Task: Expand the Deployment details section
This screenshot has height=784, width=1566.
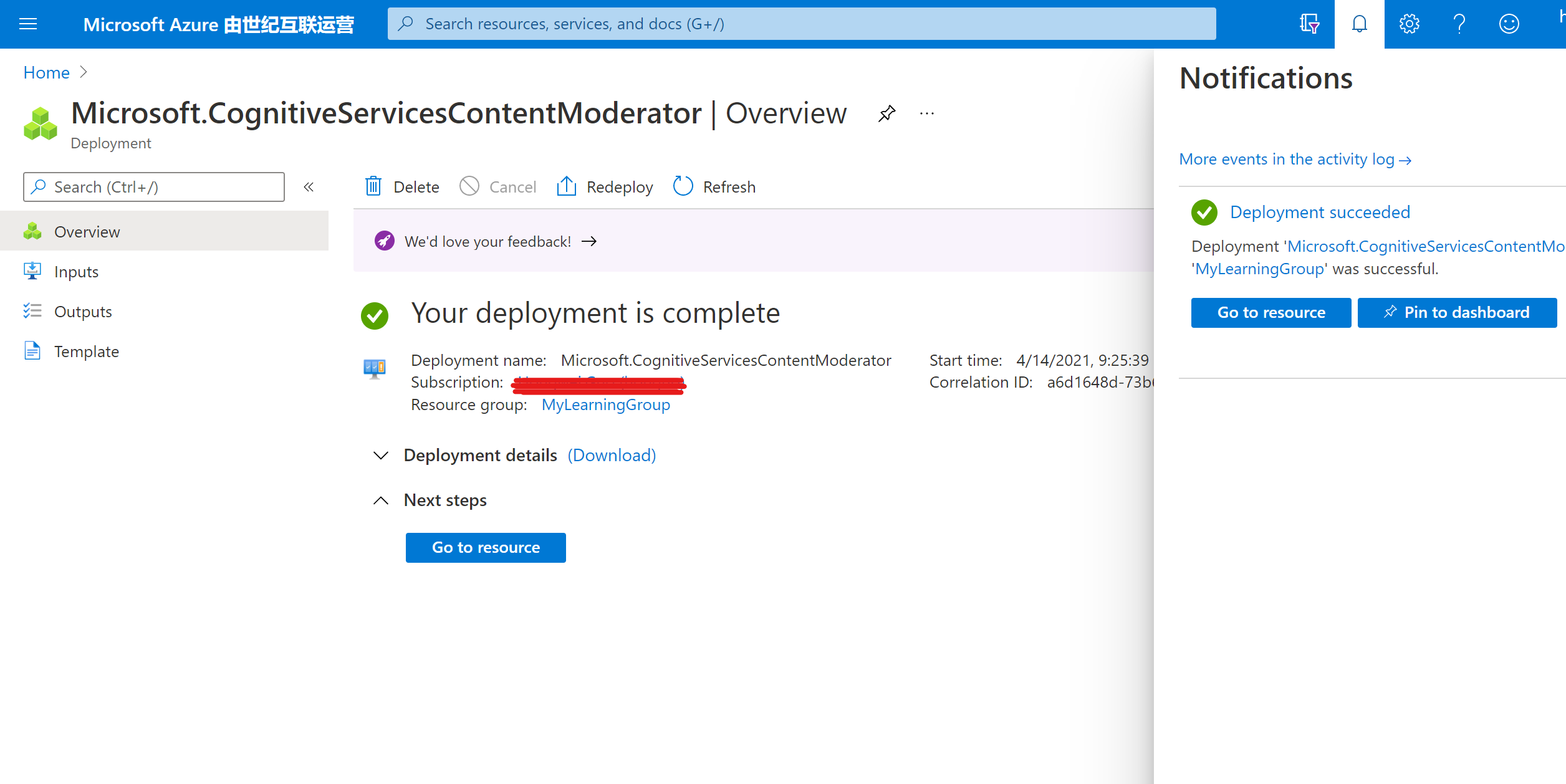Action: pyautogui.click(x=381, y=456)
